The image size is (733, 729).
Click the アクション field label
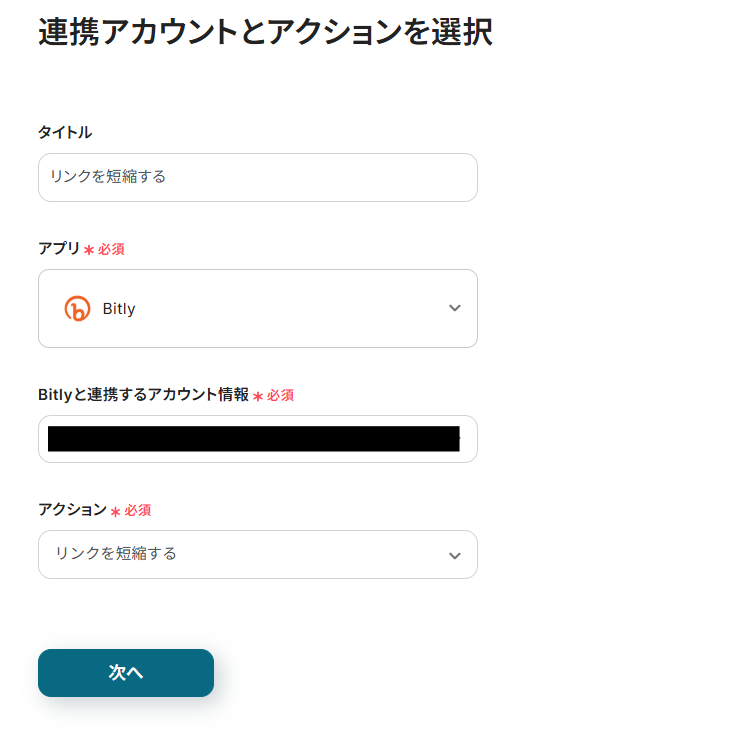coord(72,509)
